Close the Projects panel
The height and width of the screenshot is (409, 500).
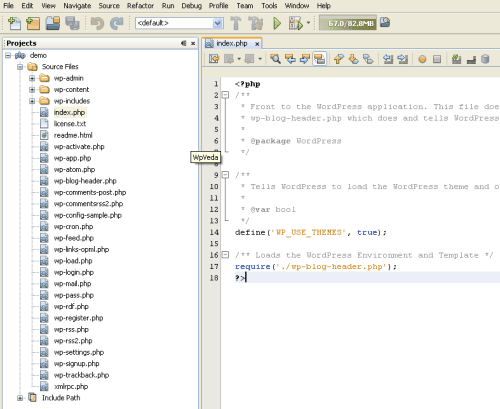point(193,43)
